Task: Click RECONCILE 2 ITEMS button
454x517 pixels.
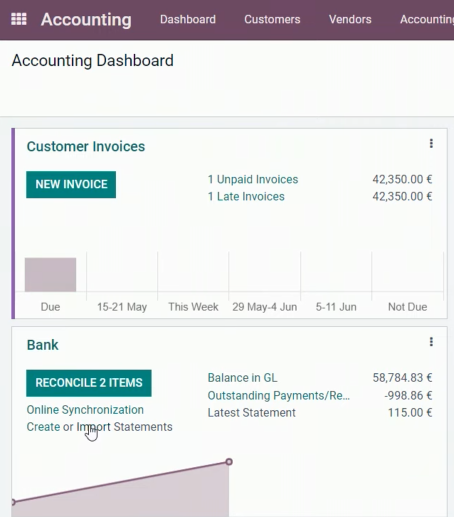Action: coord(89,383)
